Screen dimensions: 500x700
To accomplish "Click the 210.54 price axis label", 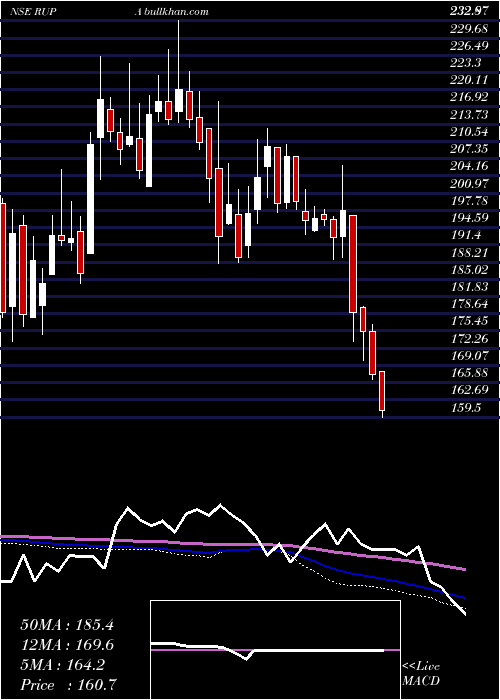I will pyautogui.click(x=469, y=132).
